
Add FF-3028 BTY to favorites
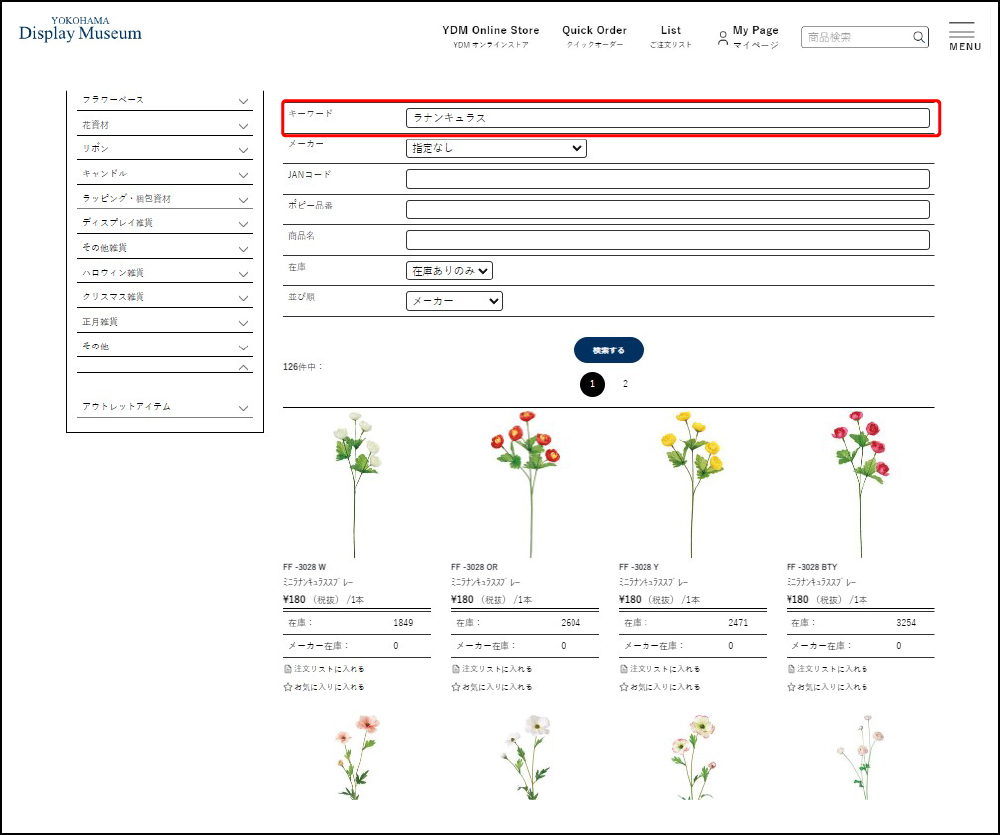pos(828,687)
